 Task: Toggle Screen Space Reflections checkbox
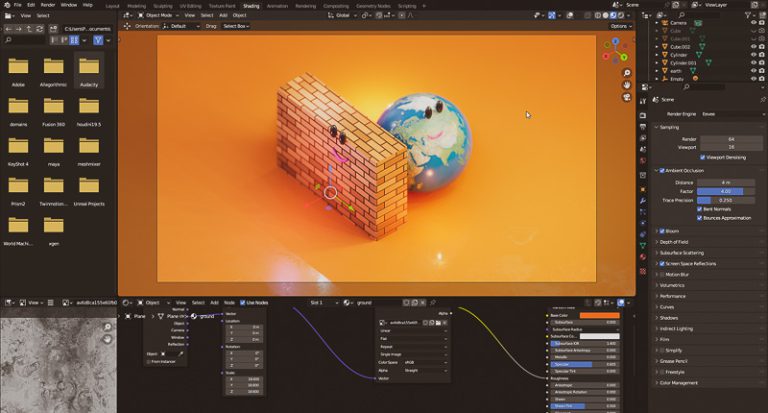(x=662, y=264)
